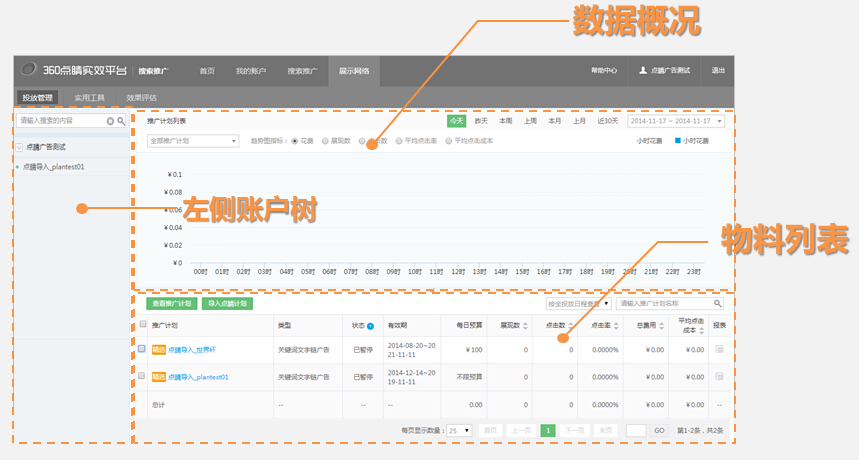859x460 pixels.
Task: Click the status column help icon
Action: 370,326
